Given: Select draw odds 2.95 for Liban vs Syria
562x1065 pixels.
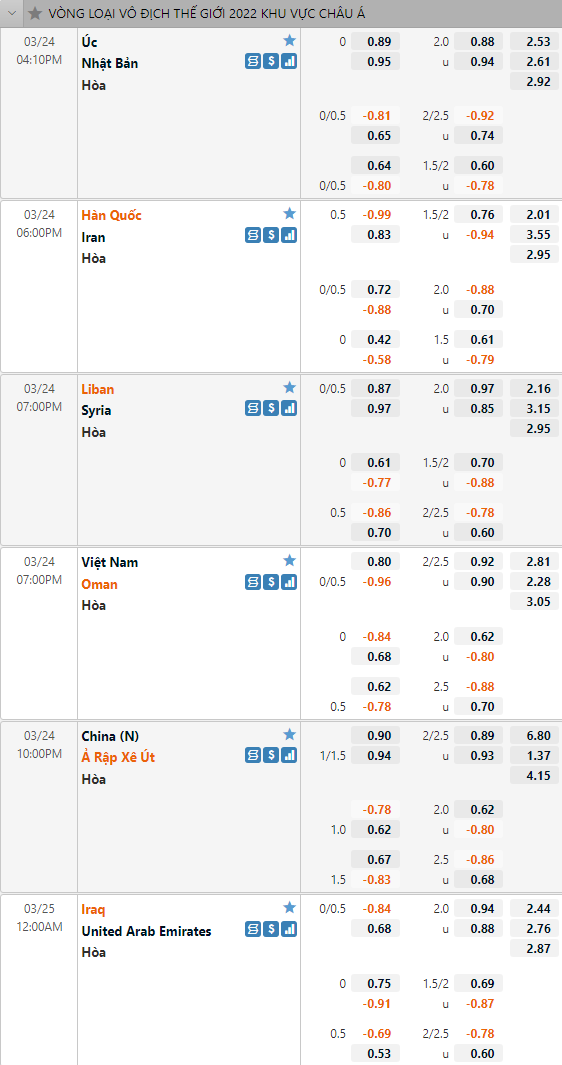Looking at the screenshot, I should pyautogui.click(x=534, y=429).
